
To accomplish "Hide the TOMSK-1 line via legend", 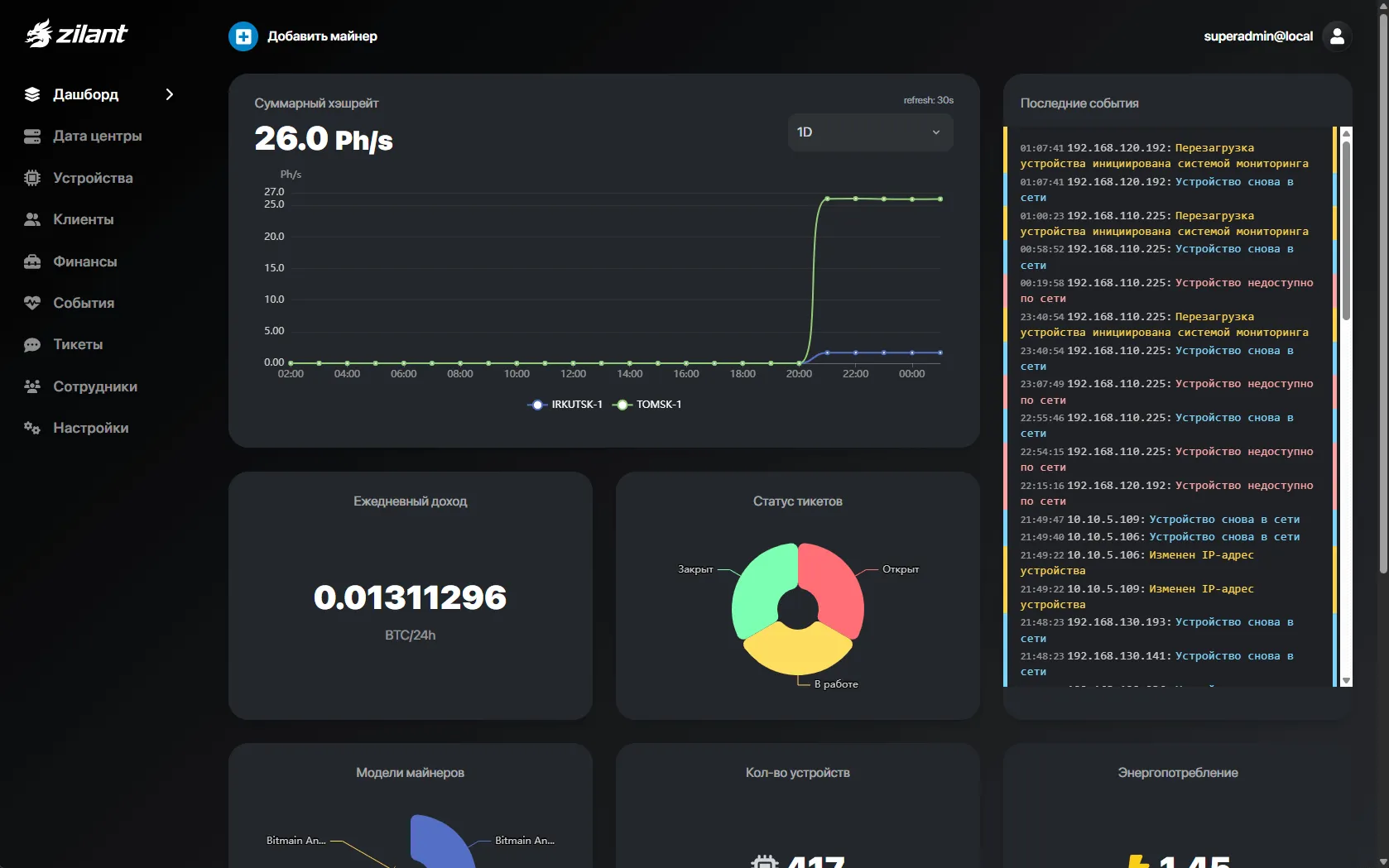I will click(648, 404).
